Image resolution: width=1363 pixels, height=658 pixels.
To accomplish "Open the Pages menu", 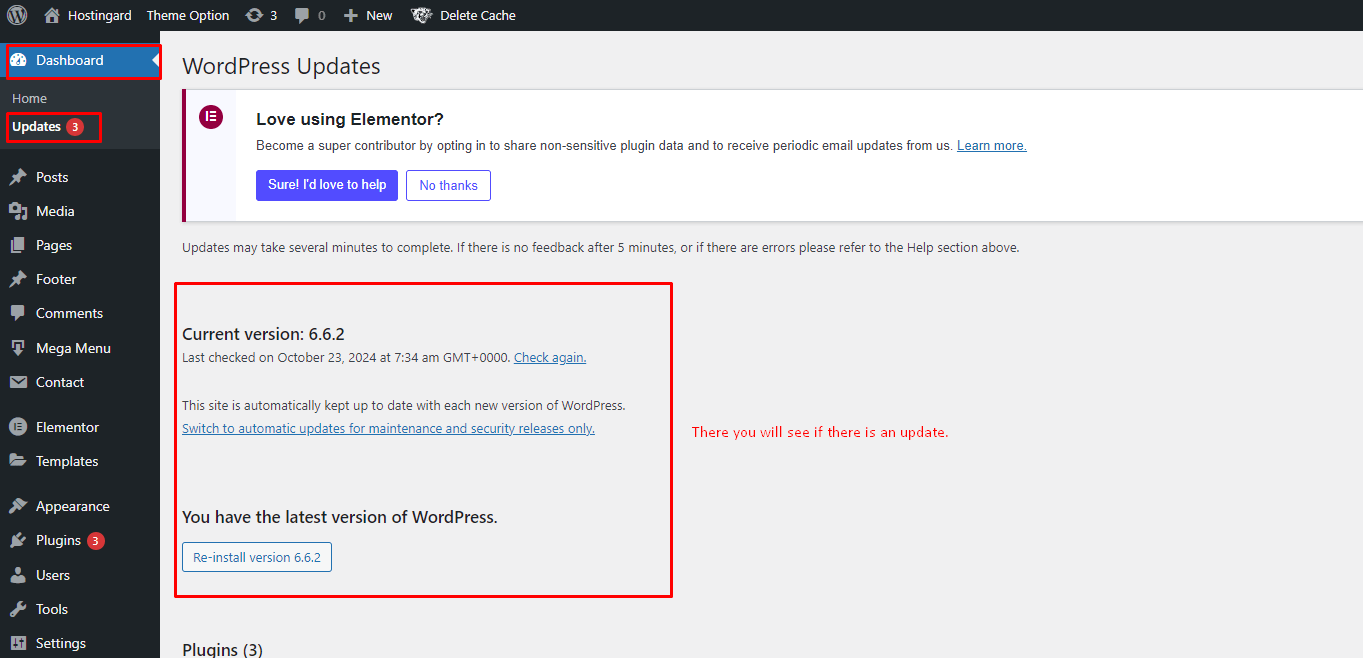I will pyautogui.click(x=54, y=245).
